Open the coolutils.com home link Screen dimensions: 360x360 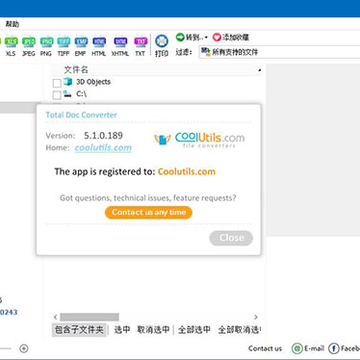pos(103,148)
